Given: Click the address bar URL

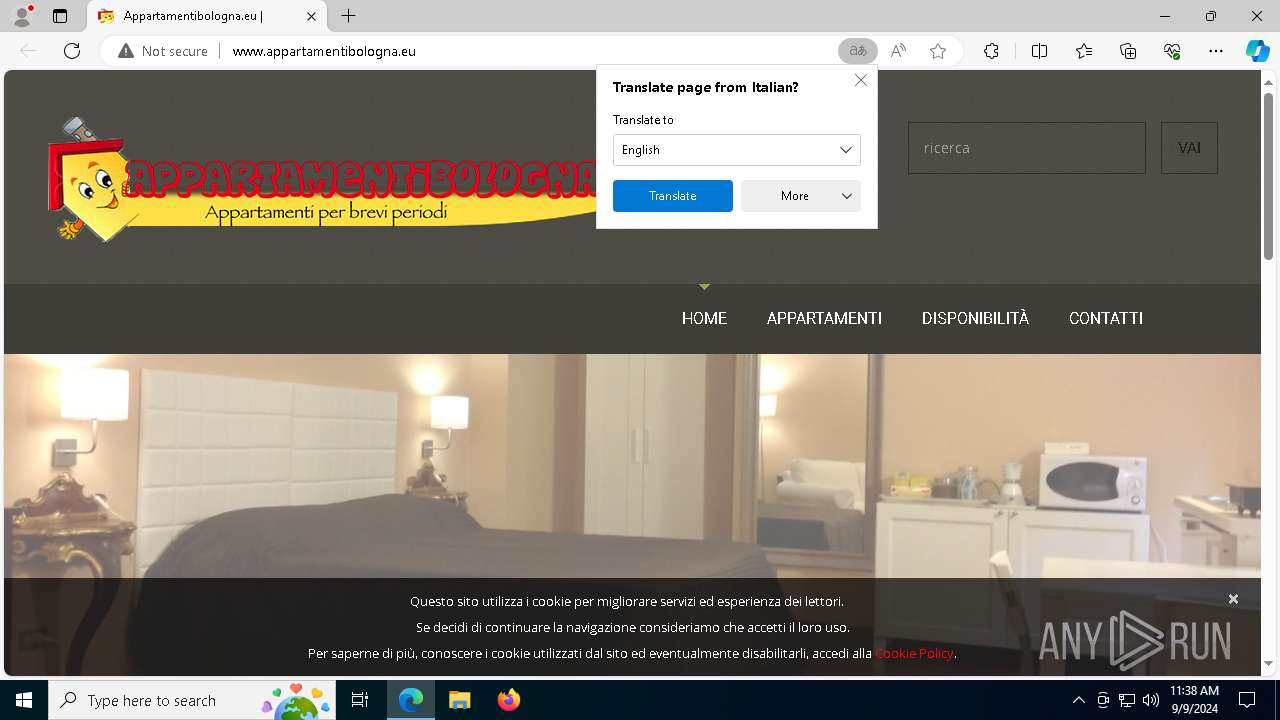Looking at the screenshot, I should tap(324, 51).
